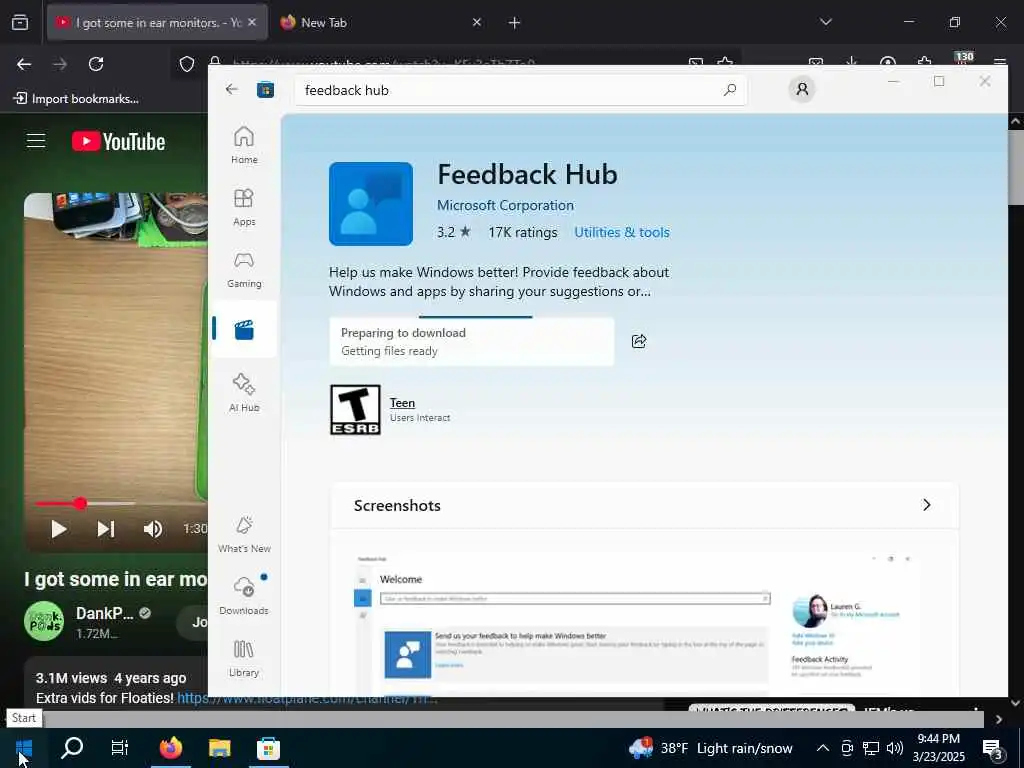Click the Store back arrow
Image resolution: width=1024 pixels, height=768 pixels.
pos(232,89)
